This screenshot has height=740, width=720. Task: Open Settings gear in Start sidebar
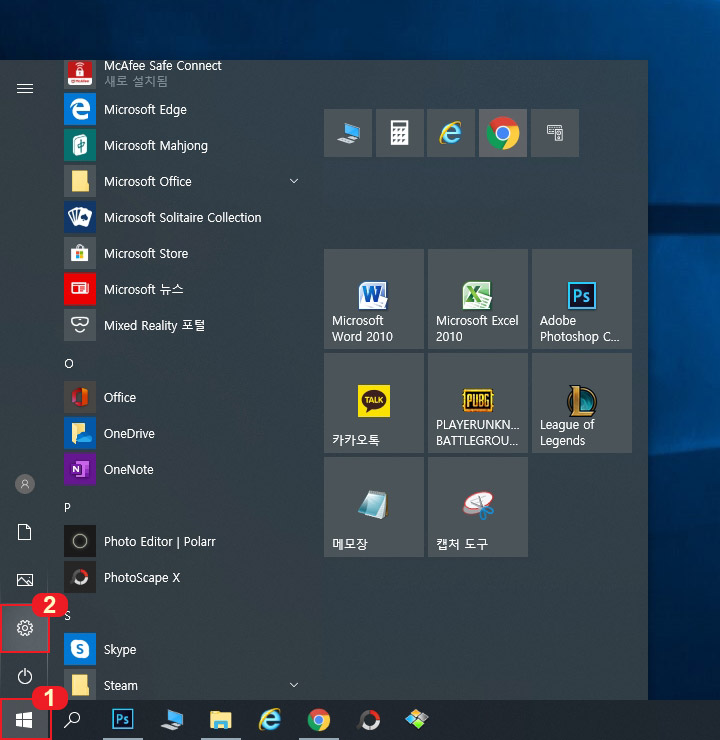[x=25, y=628]
